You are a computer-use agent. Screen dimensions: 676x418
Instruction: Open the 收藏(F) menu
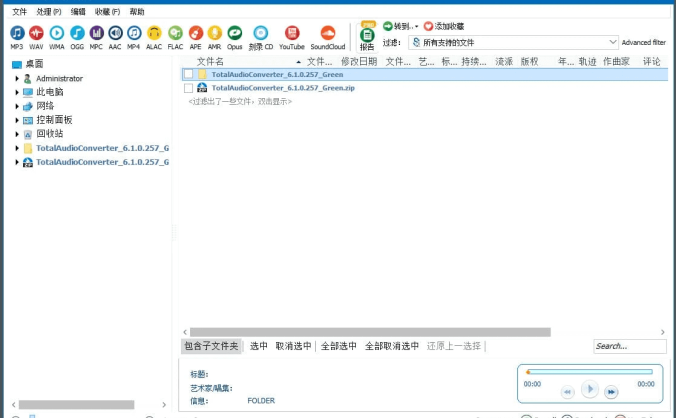(x=107, y=12)
